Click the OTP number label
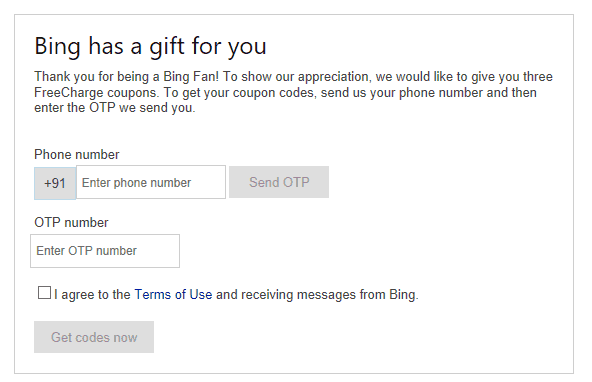This screenshot has width=592, height=382. click(71, 222)
